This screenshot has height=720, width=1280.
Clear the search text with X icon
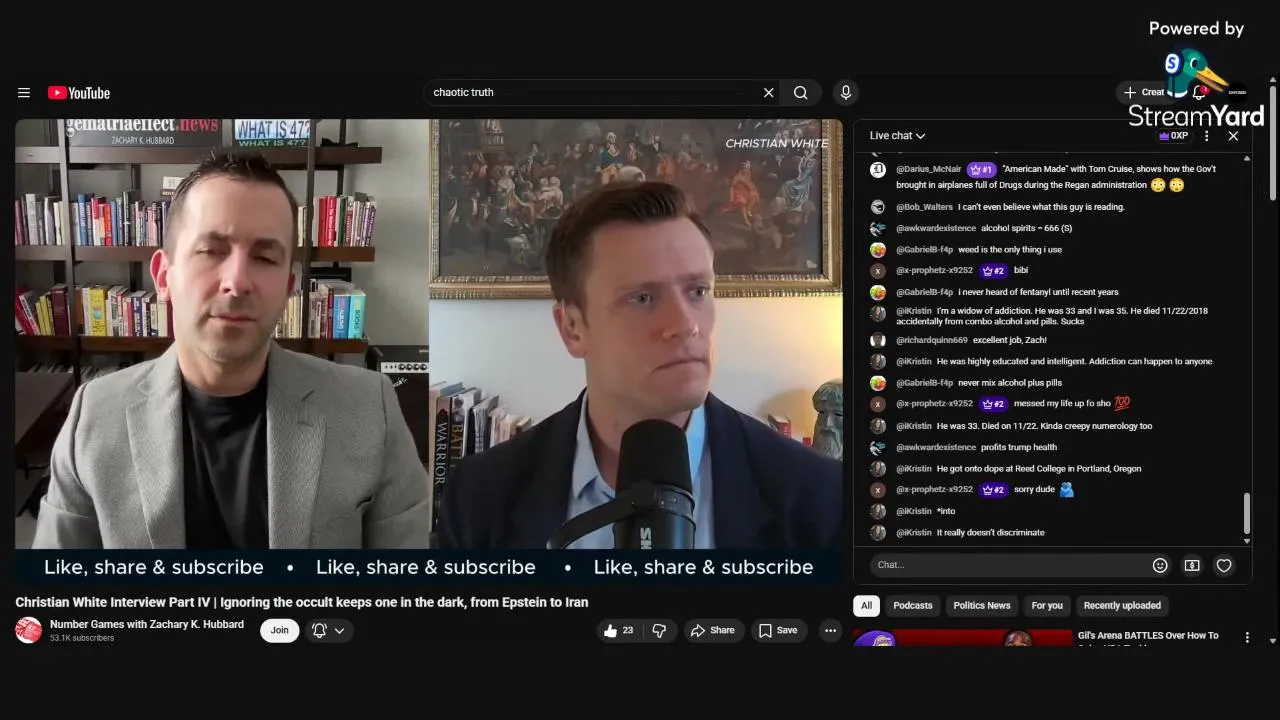click(768, 93)
